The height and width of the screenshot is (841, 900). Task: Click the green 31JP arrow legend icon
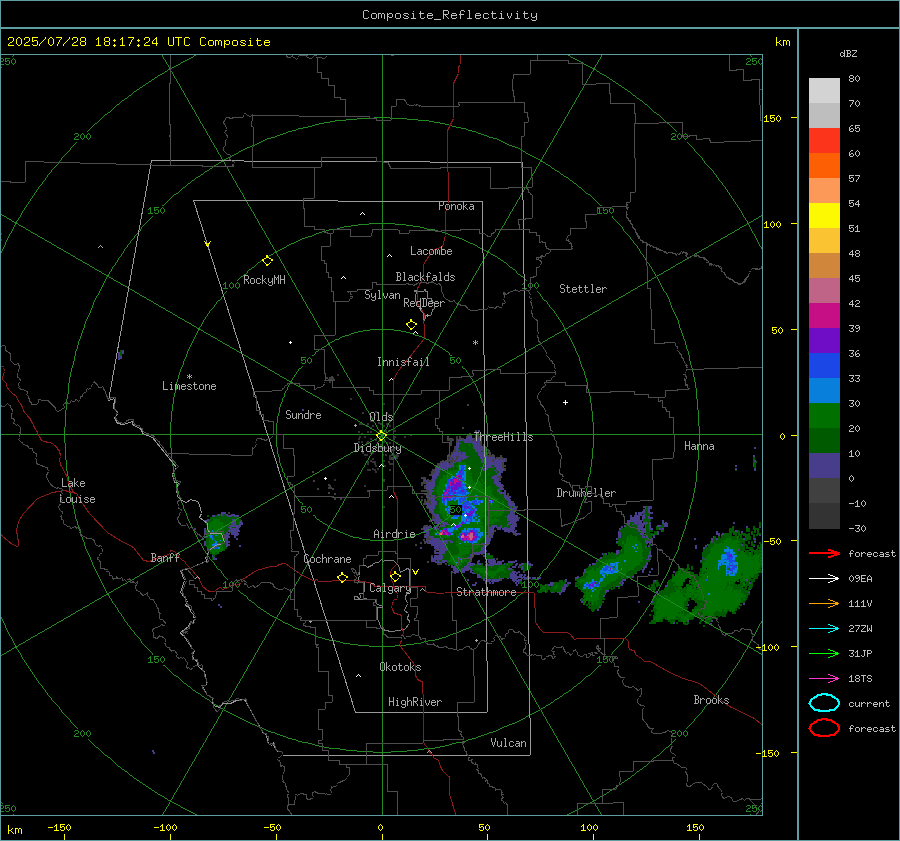[824, 653]
